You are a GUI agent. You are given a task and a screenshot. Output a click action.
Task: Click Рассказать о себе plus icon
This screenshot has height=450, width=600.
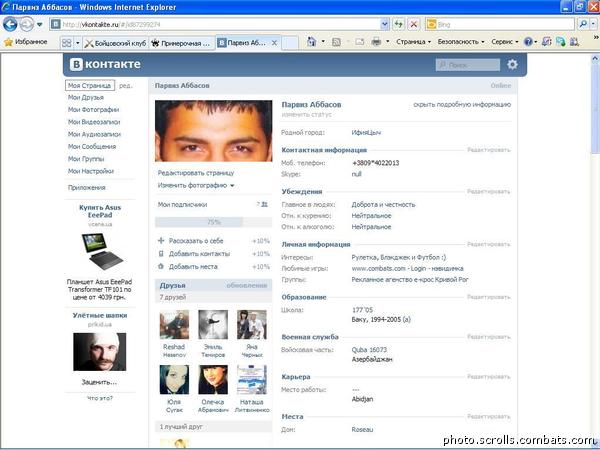pyautogui.click(x=161, y=241)
